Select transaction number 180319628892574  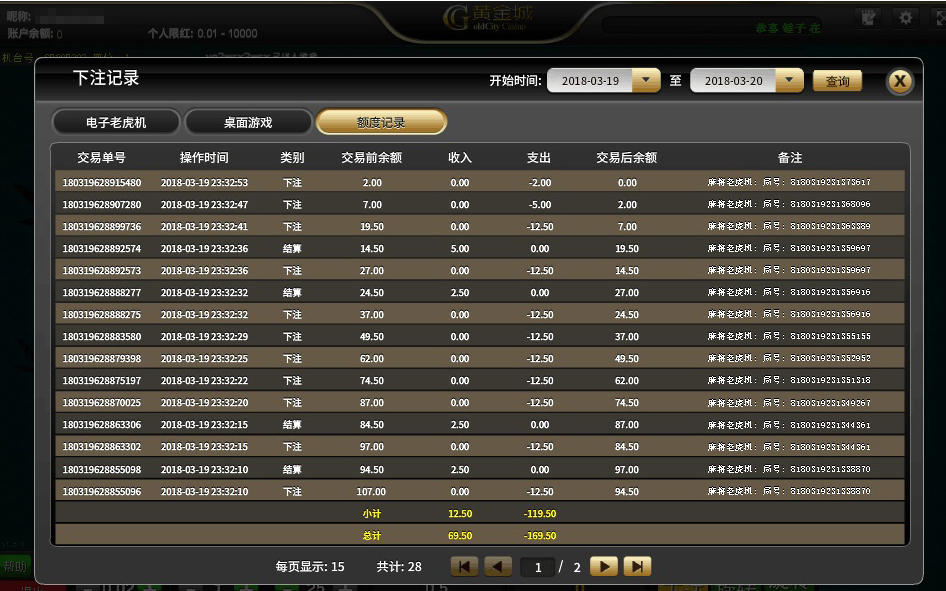pos(101,248)
